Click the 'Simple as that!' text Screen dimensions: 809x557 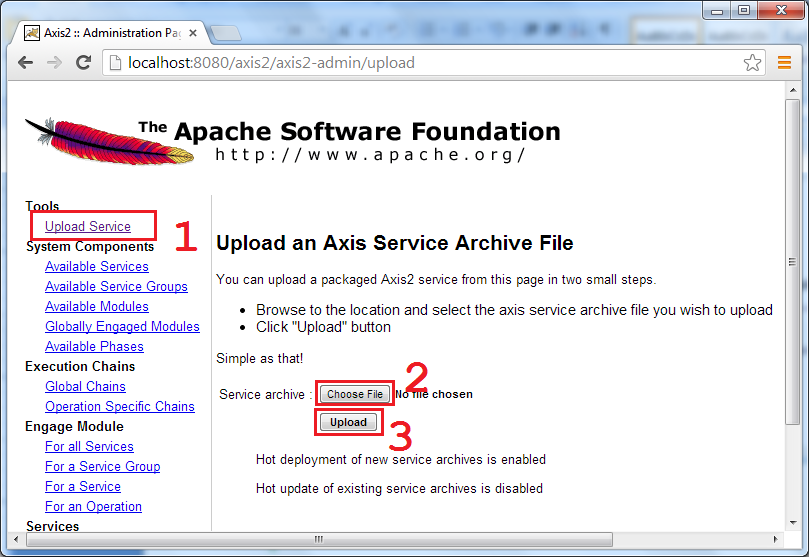click(260, 358)
